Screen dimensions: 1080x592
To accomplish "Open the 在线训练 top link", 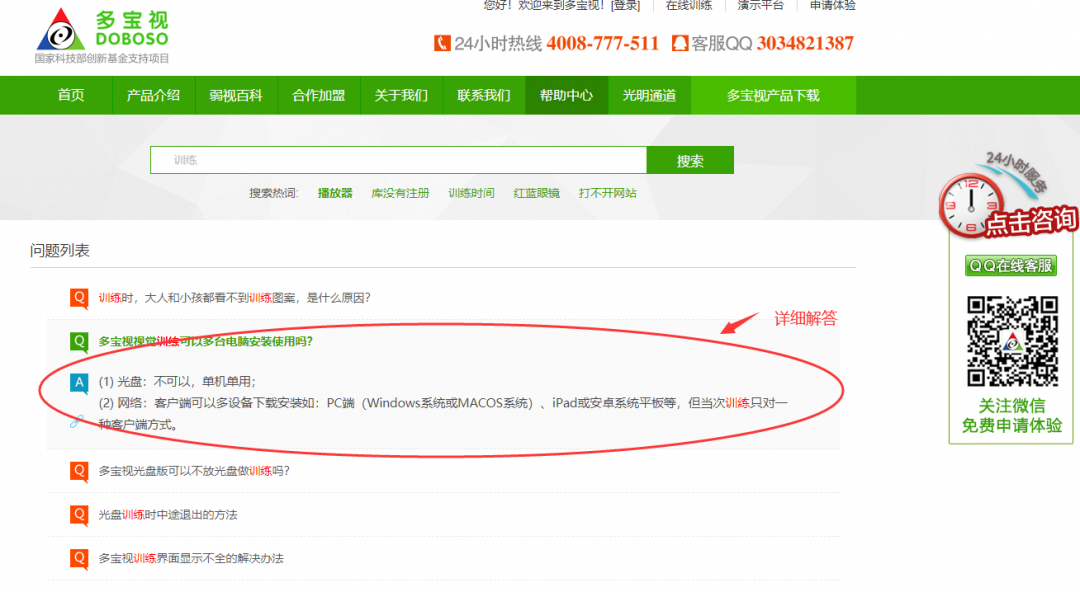I will (x=689, y=6).
